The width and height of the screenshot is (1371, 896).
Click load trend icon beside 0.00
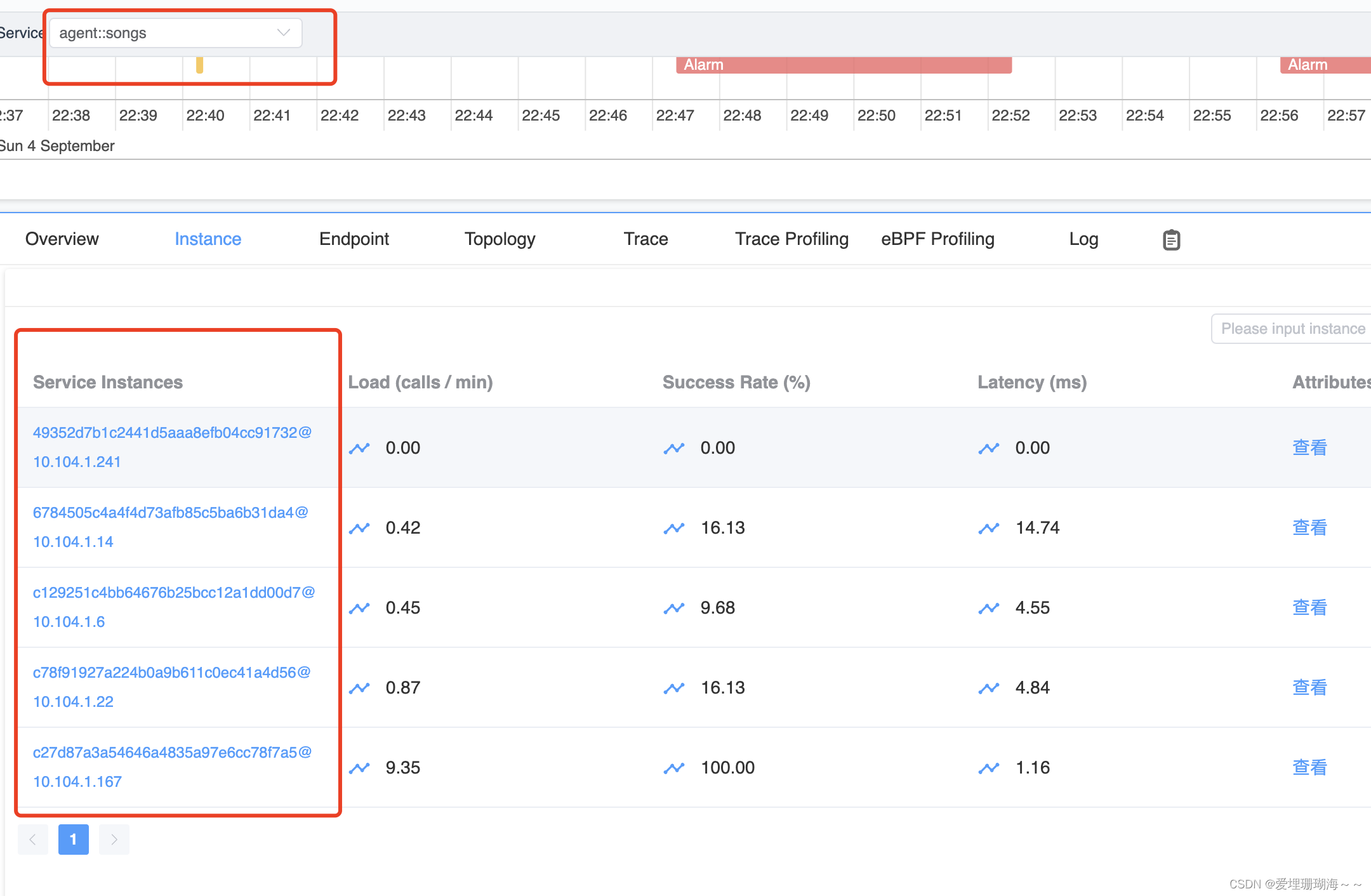(359, 448)
